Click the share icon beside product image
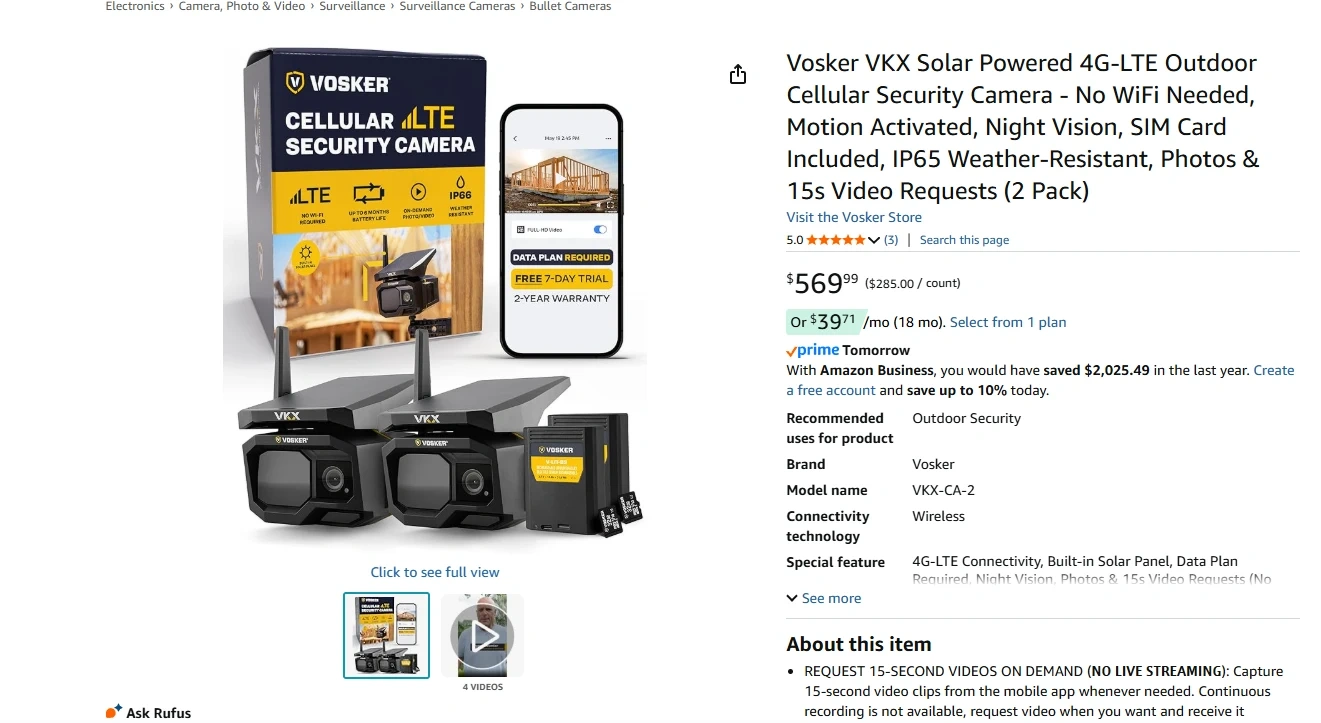1321x723 pixels. (738, 75)
